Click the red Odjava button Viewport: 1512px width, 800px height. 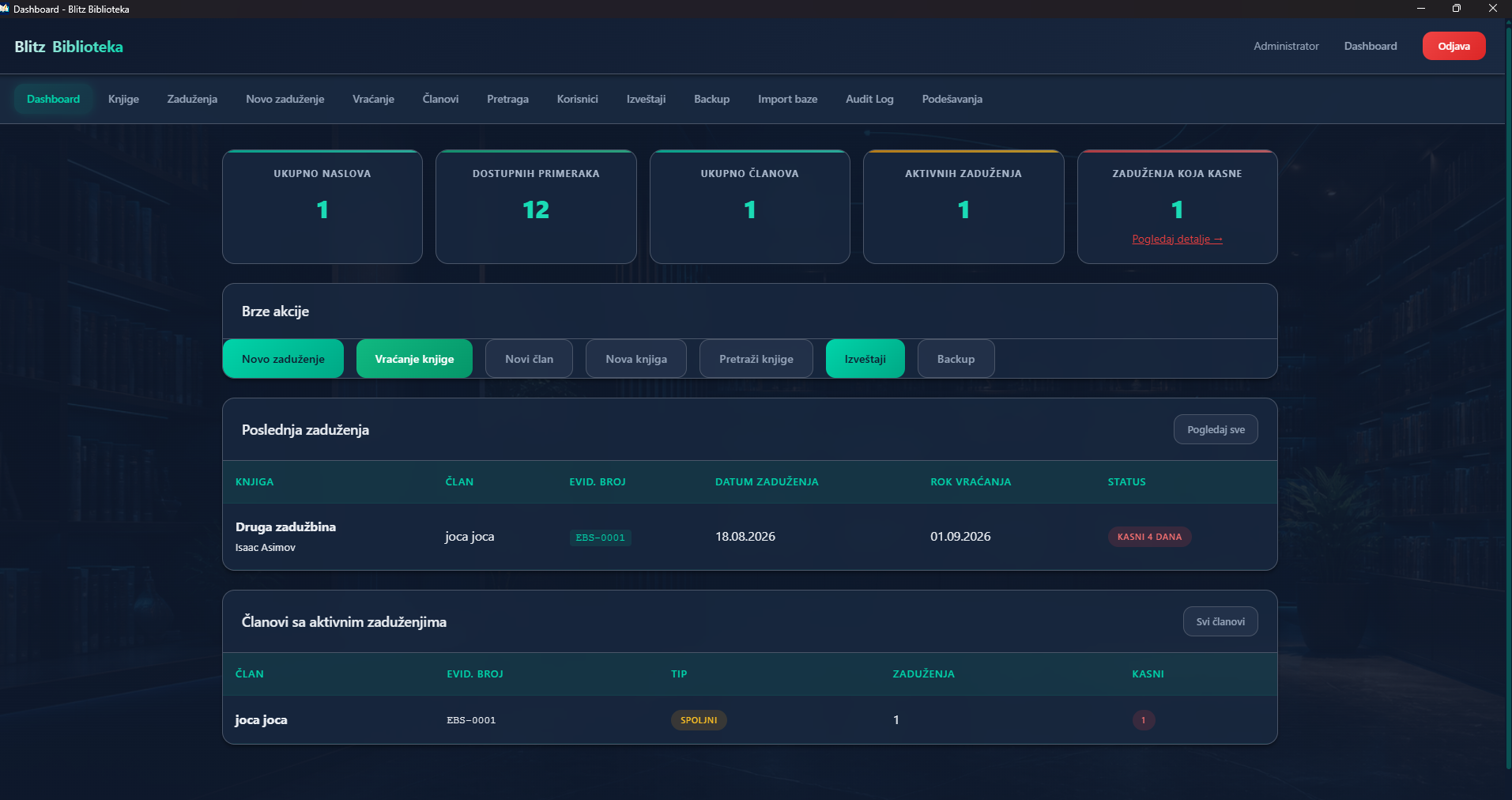point(1454,46)
